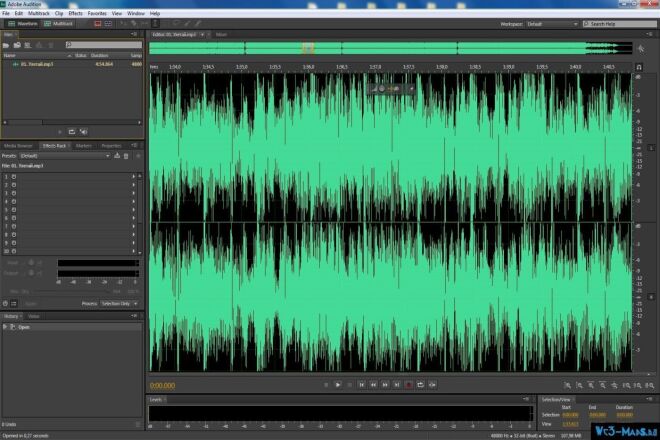Click the Import File icon in Files panel
The height and width of the screenshot is (440, 660).
coord(17,45)
